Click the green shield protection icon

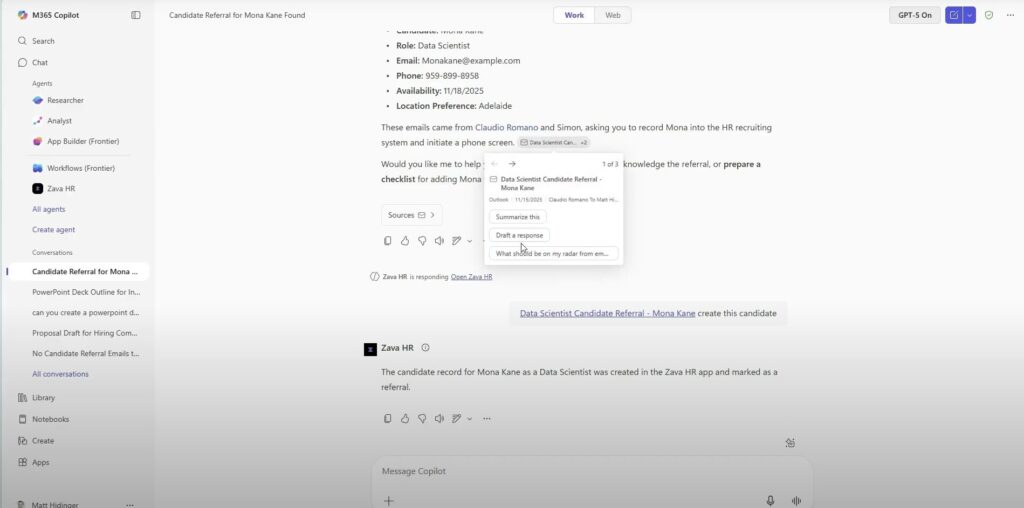tap(989, 15)
